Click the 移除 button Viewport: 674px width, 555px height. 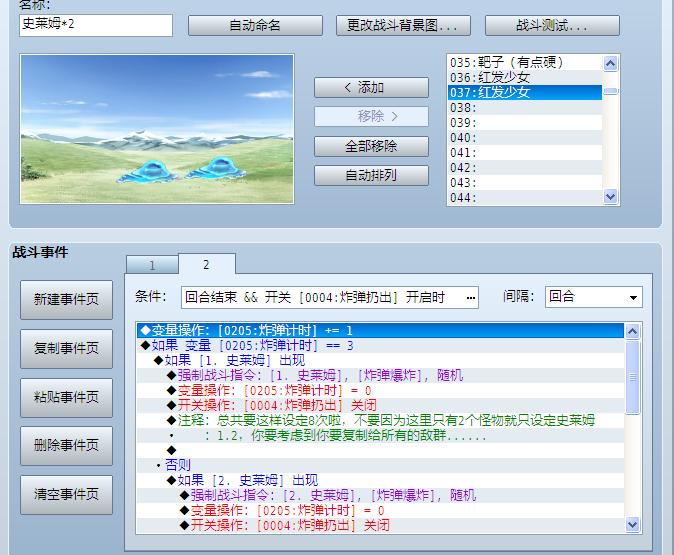(x=371, y=117)
